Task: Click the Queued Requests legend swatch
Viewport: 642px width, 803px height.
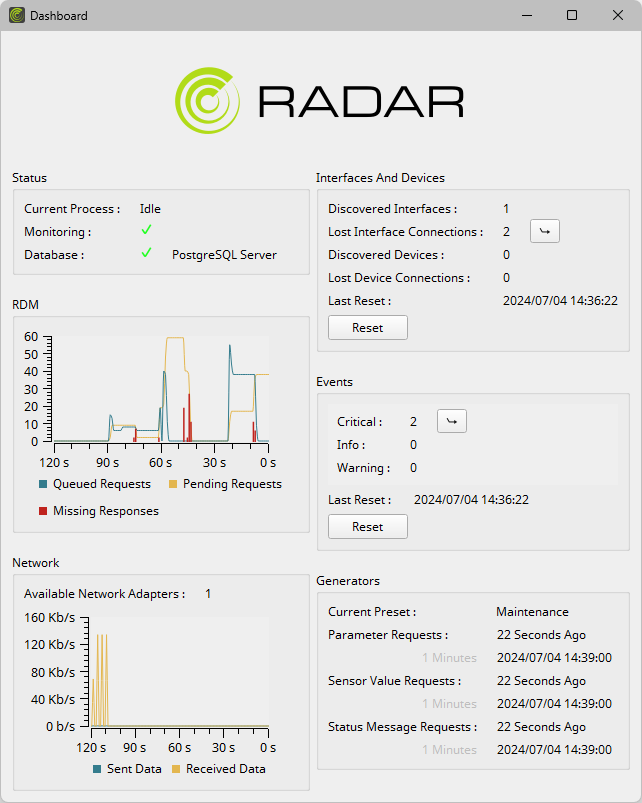Action: tap(43, 484)
